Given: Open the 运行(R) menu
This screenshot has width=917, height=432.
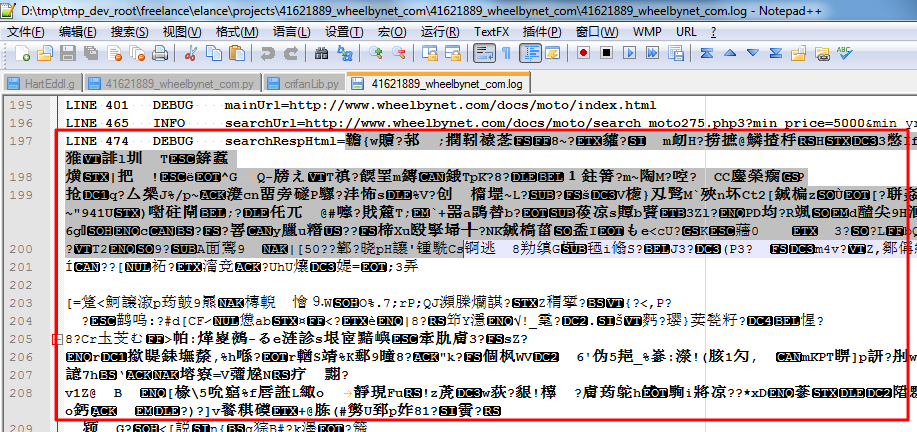Looking at the screenshot, I should tap(440, 31).
